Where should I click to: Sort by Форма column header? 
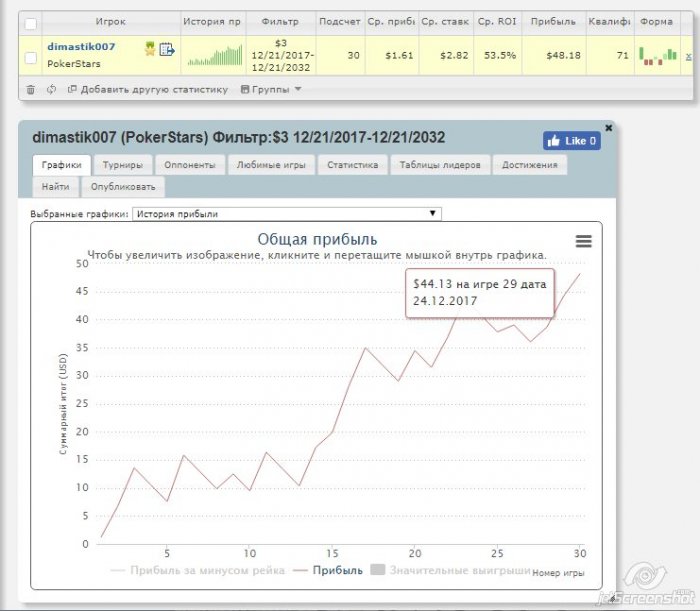[656, 21]
